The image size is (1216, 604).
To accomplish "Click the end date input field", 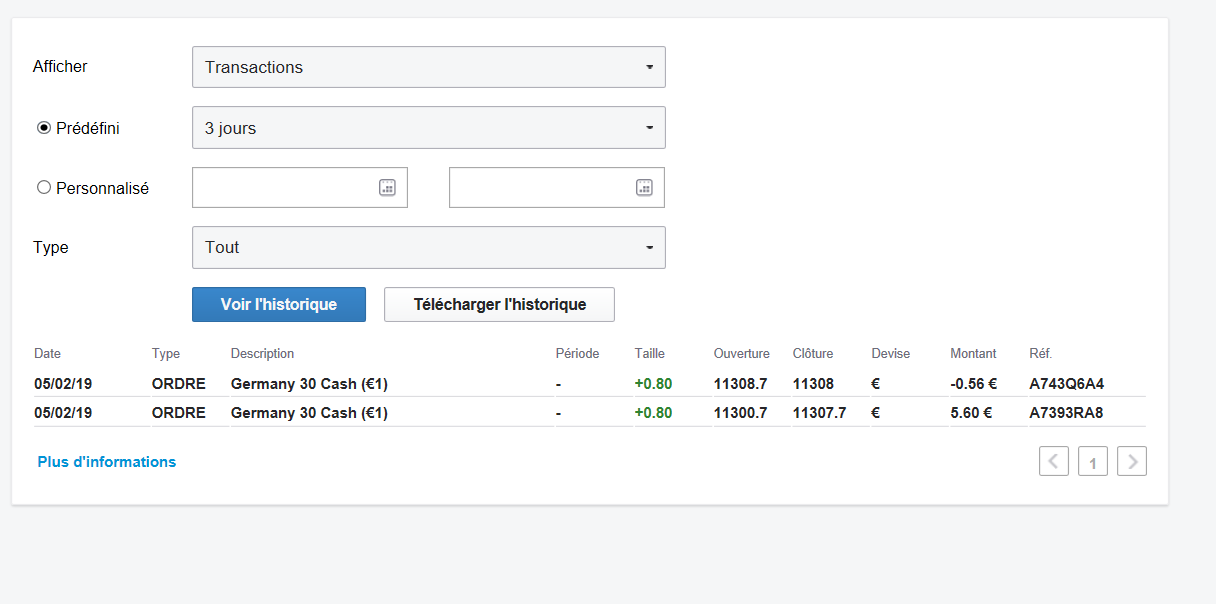I will coord(541,187).
